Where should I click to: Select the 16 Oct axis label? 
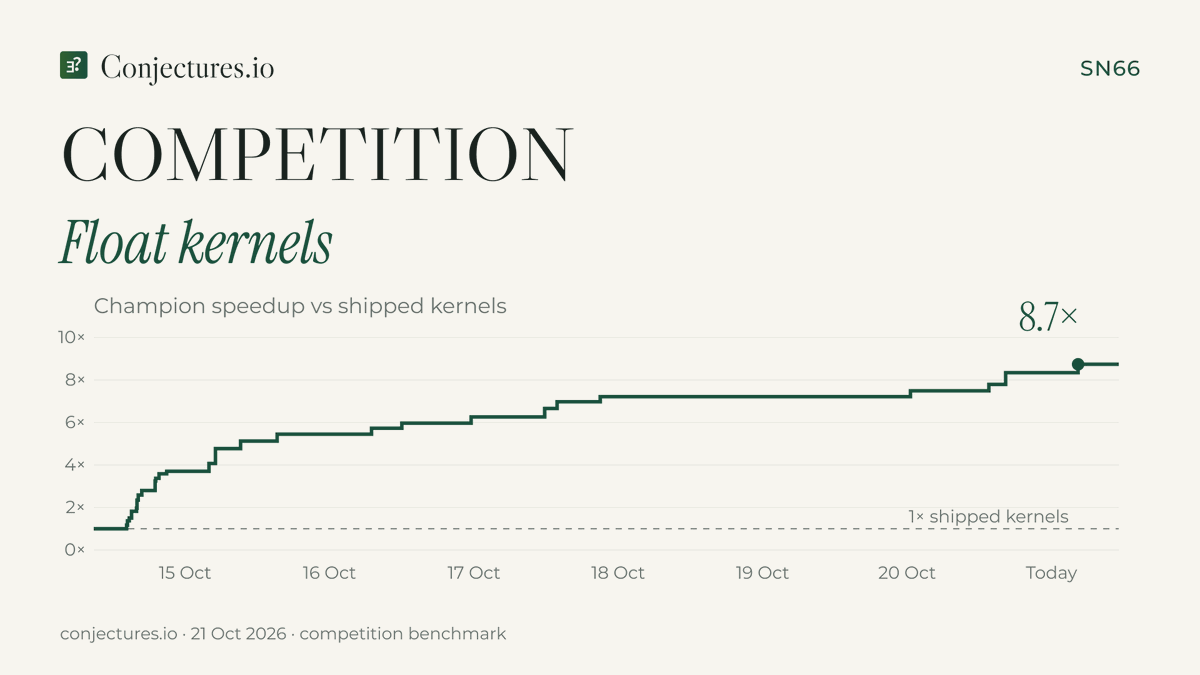pyautogui.click(x=329, y=573)
